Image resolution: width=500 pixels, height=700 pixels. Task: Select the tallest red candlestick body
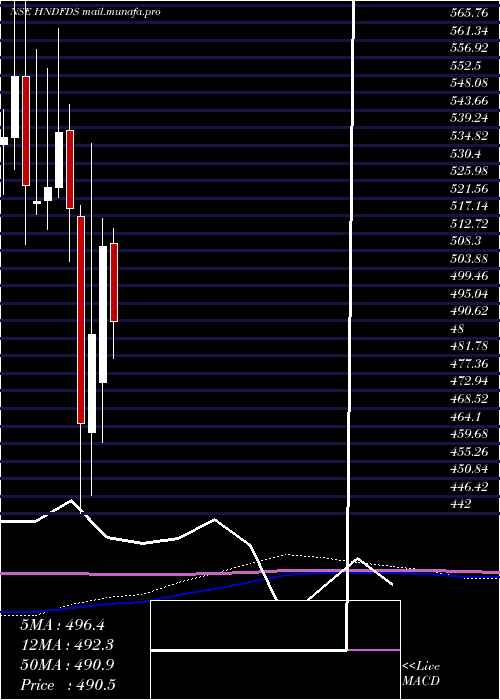click(81, 320)
